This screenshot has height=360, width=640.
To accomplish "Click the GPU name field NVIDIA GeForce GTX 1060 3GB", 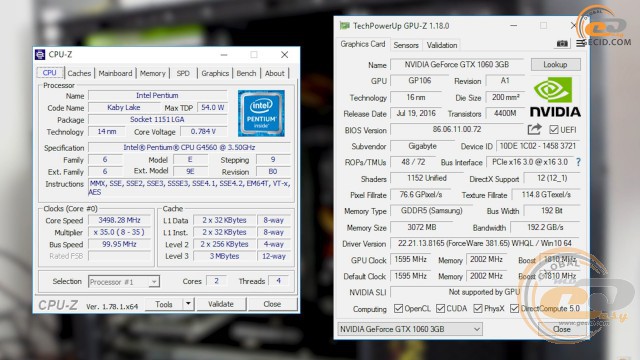I will point(457,64).
